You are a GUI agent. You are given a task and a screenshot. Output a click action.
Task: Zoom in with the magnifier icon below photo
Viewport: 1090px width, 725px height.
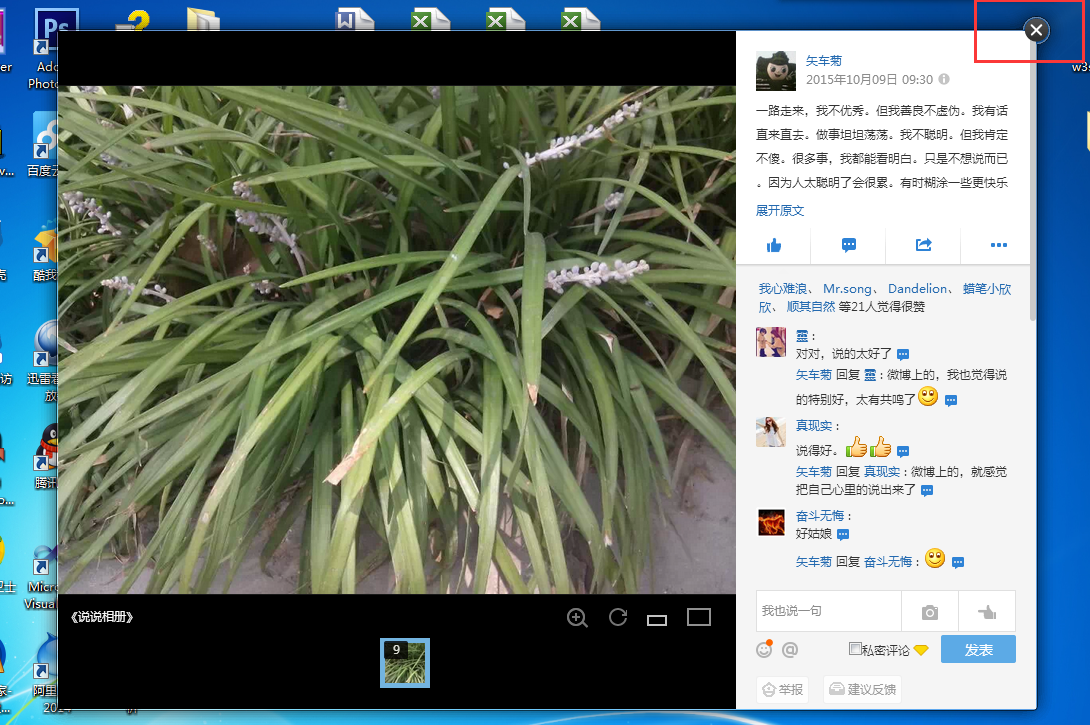(577, 617)
